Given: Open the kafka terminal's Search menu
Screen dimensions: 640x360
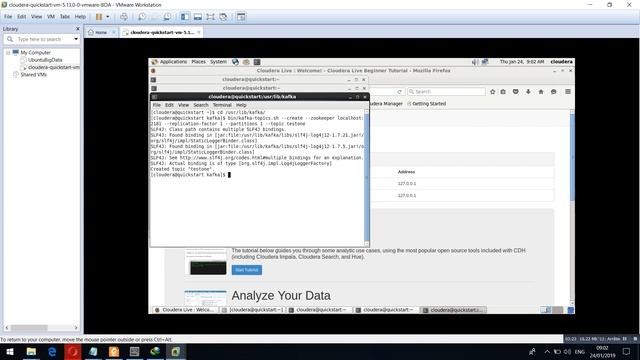Looking at the screenshot, I should pos(200,105).
